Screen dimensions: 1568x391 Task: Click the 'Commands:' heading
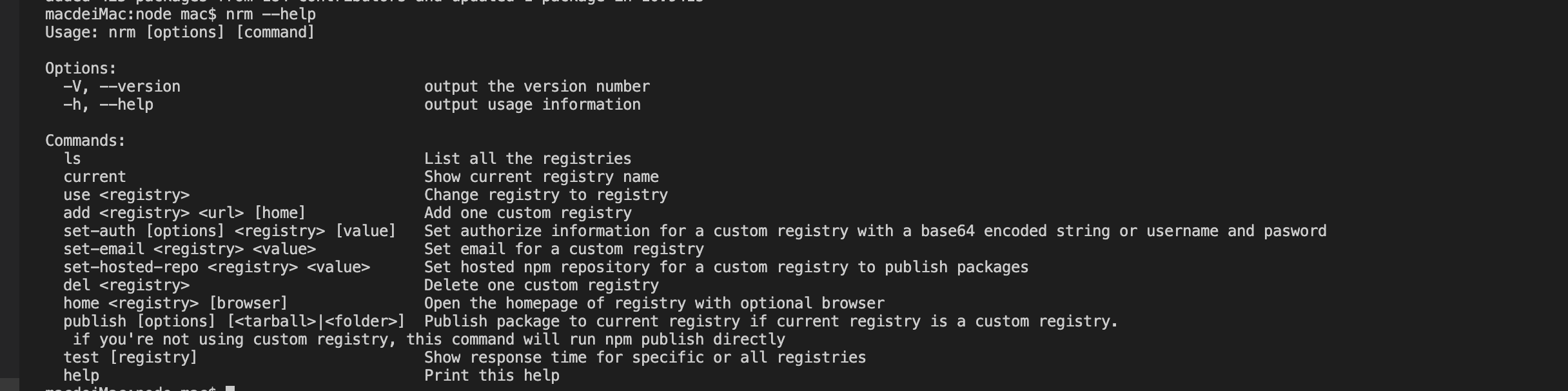(x=85, y=141)
